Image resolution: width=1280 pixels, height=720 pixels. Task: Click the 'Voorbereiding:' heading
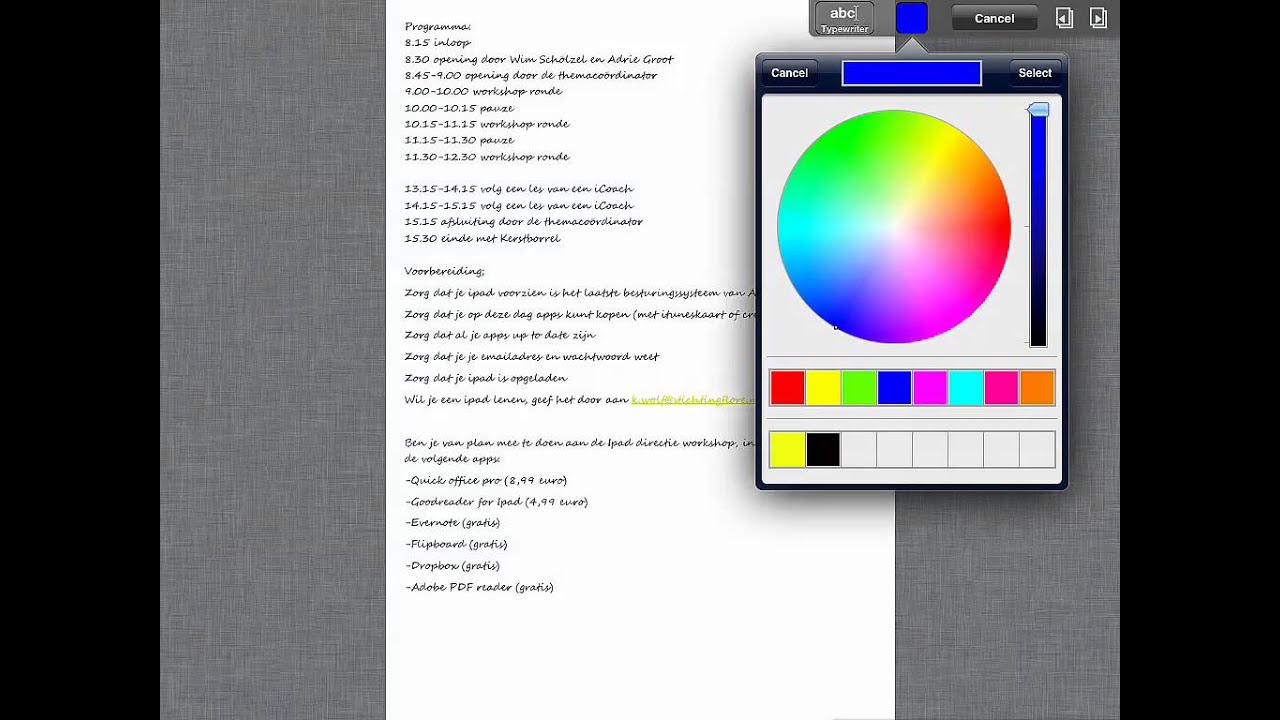444,271
